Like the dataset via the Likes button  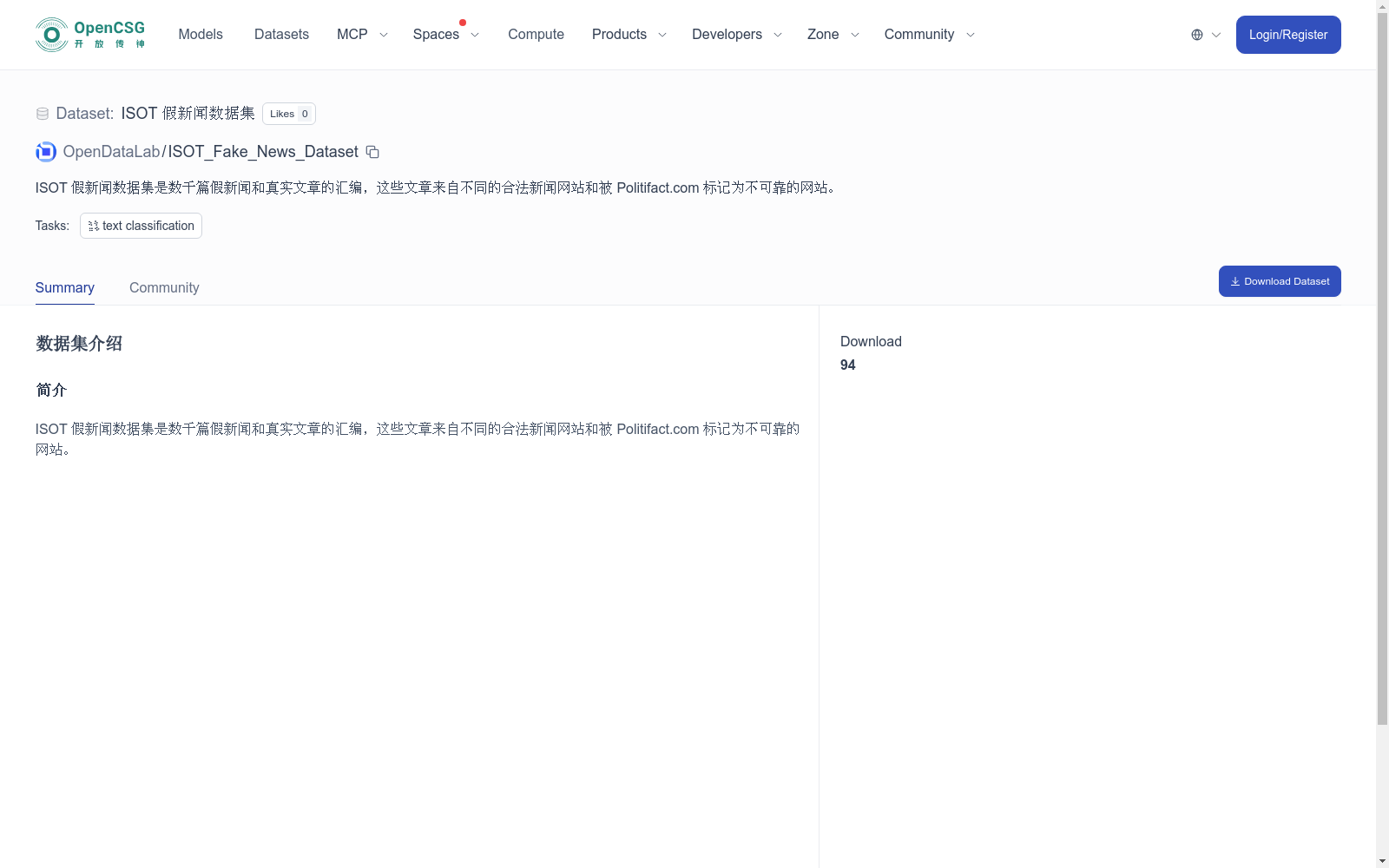coord(288,113)
